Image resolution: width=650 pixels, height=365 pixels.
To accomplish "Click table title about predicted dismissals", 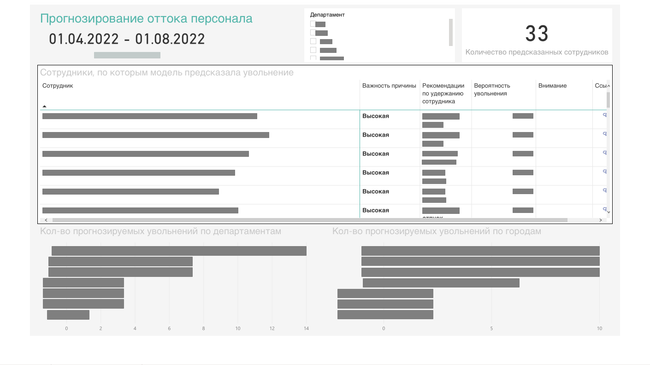I will (167, 73).
